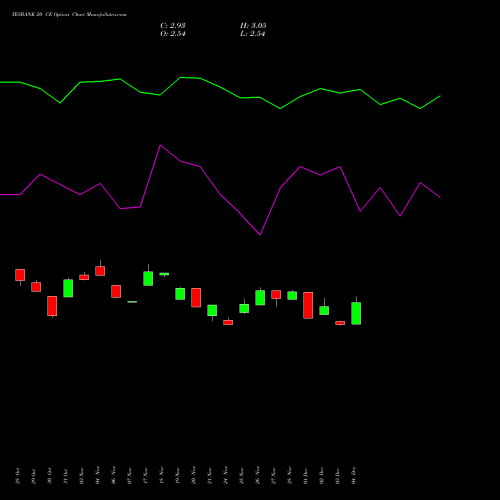Click the '26 Nov' date label

tap(257, 475)
